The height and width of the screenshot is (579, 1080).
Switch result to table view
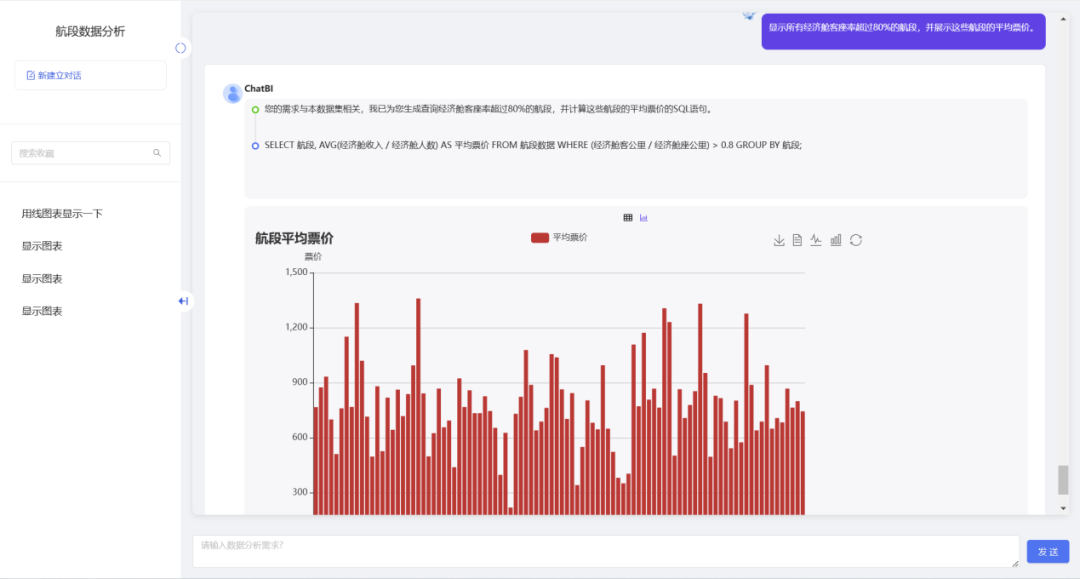click(x=628, y=217)
